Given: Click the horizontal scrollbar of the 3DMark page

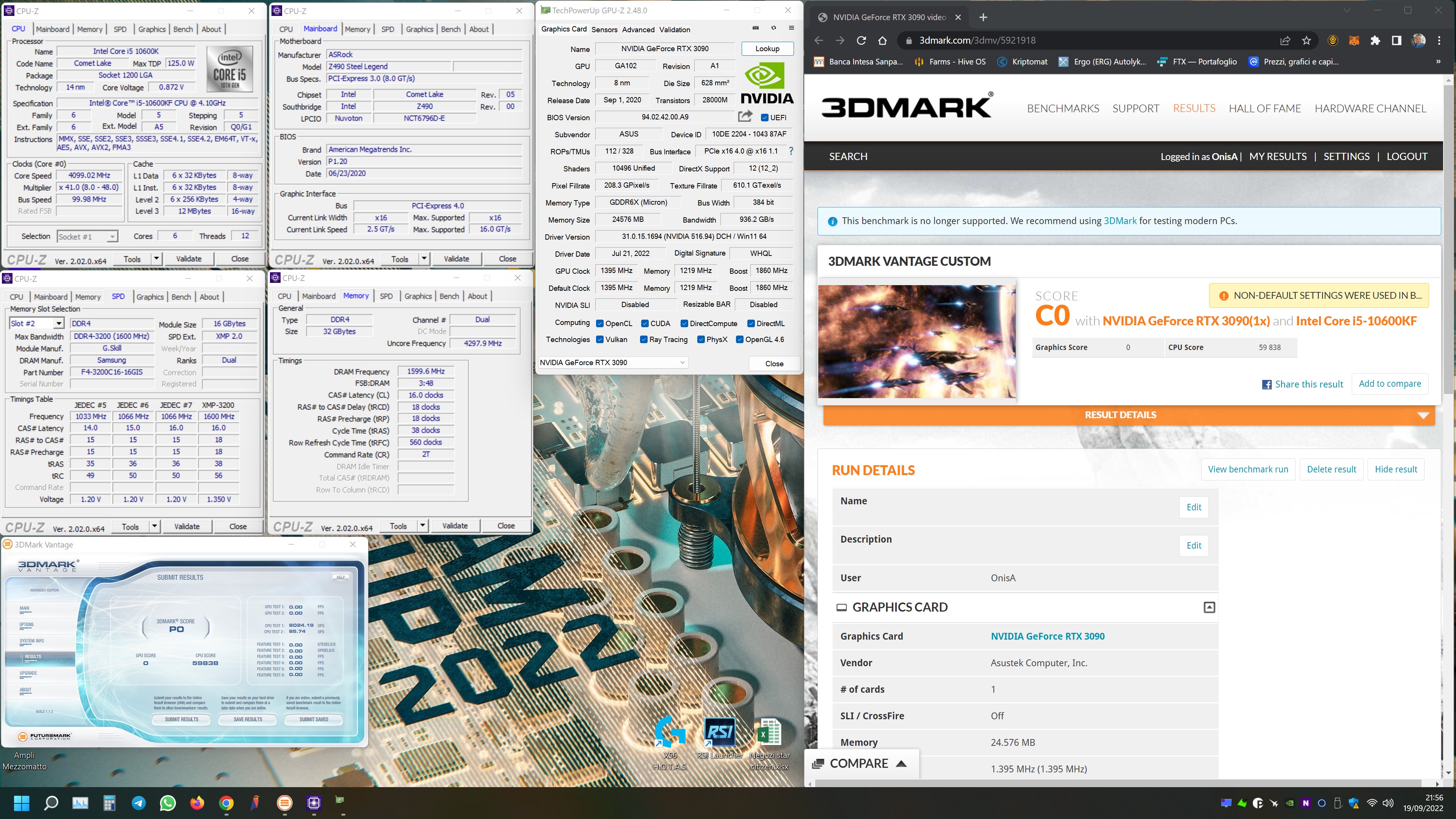Looking at the screenshot, I should coord(1117,783).
